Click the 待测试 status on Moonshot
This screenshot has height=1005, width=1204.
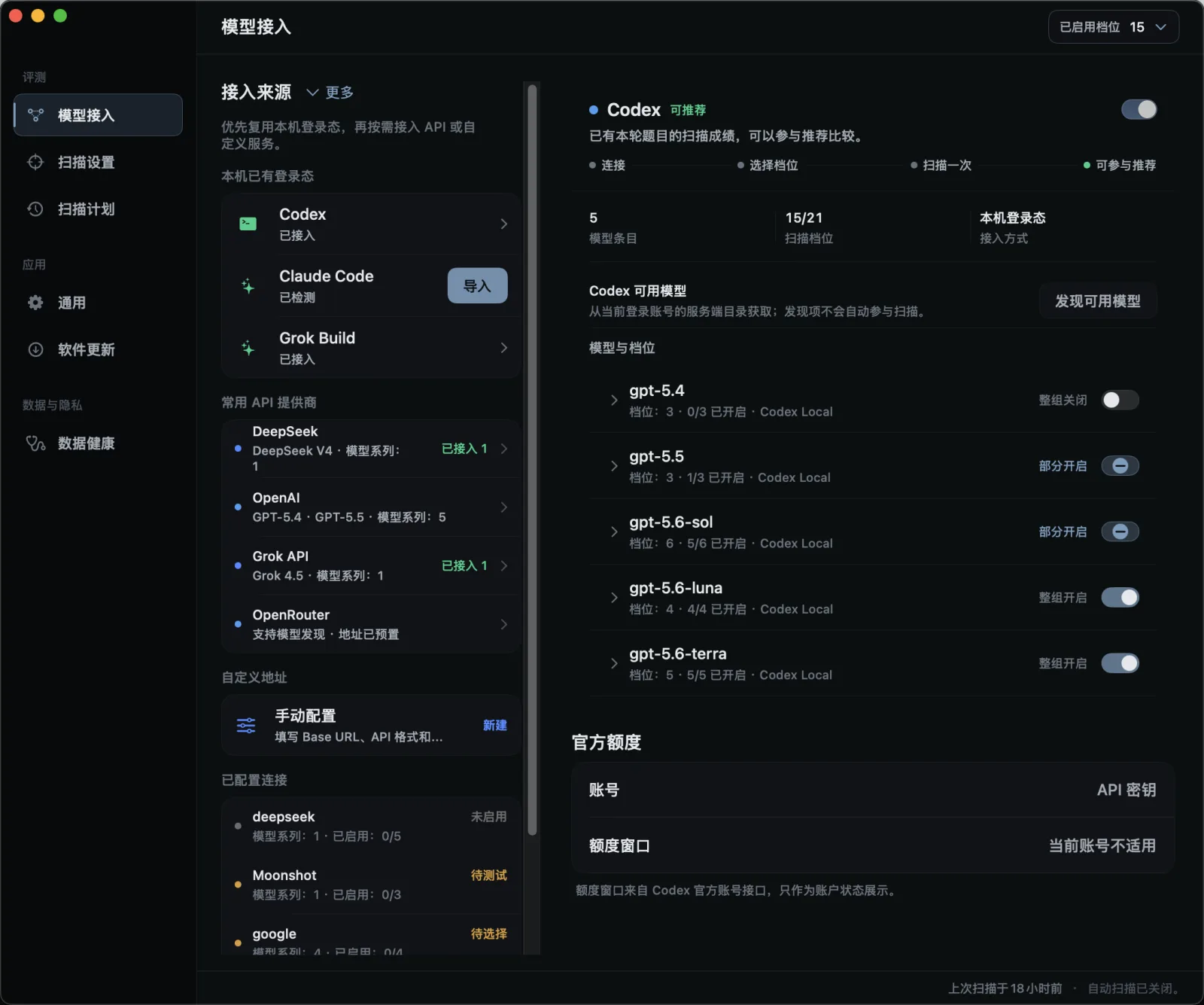(x=488, y=875)
